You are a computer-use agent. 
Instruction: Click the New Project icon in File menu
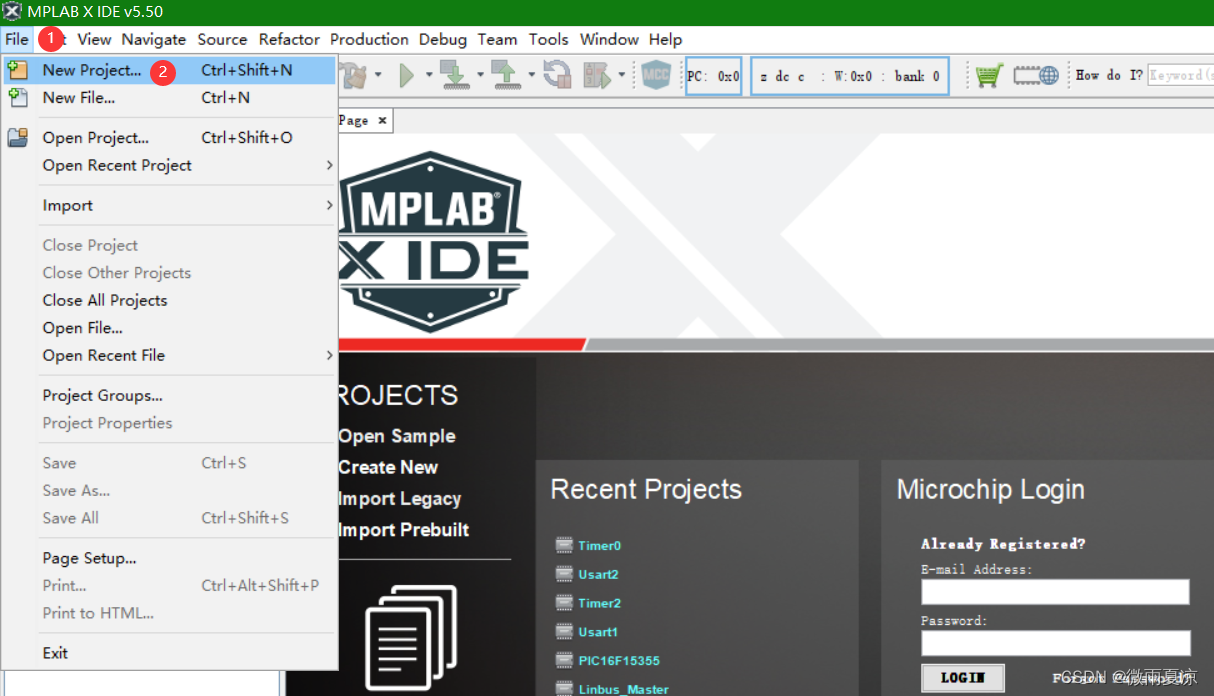(17, 70)
